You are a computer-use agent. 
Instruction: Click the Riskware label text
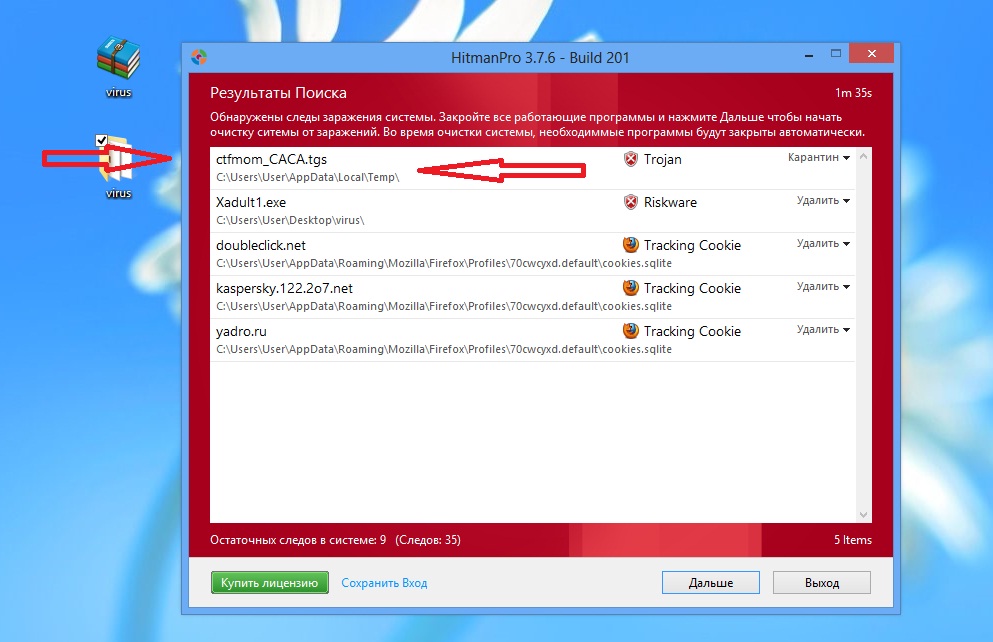pyautogui.click(x=670, y=202)
